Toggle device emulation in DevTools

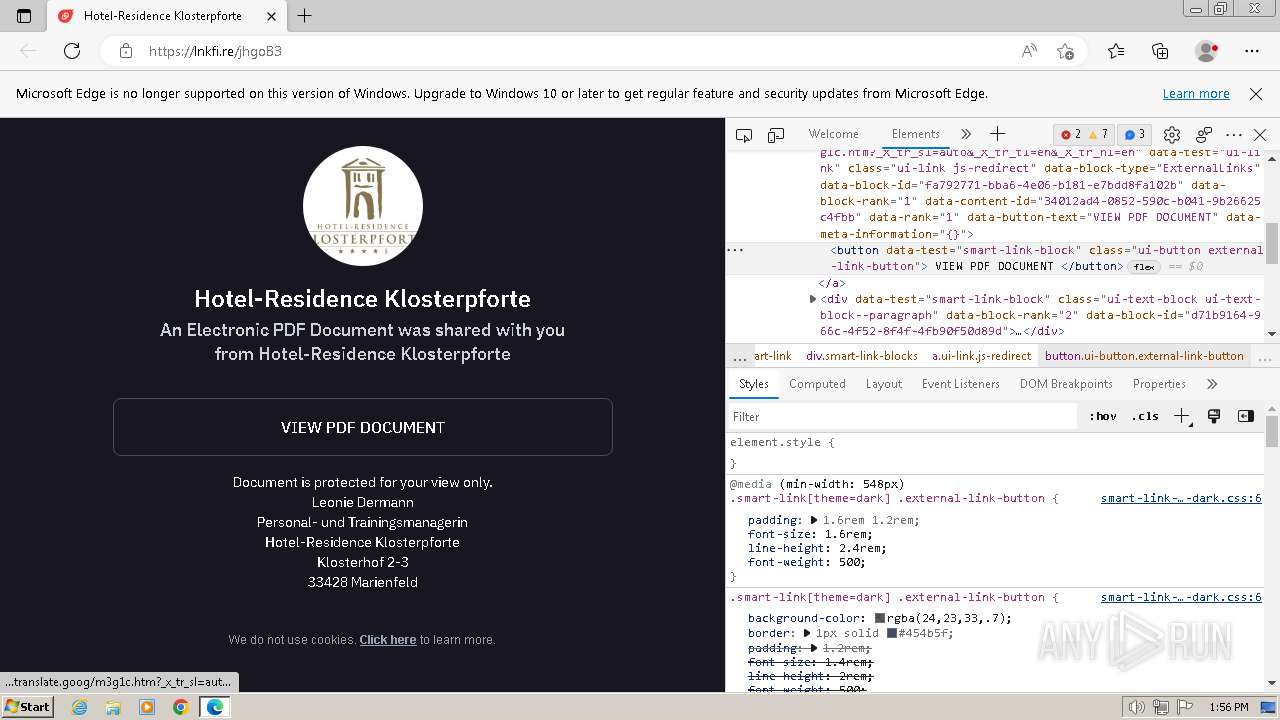pos(776,135)
